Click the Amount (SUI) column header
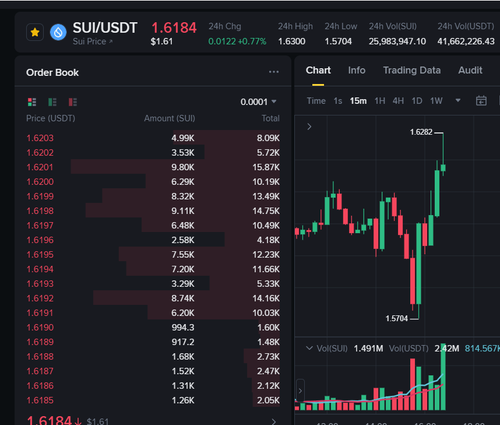 (x=170, y=118)
